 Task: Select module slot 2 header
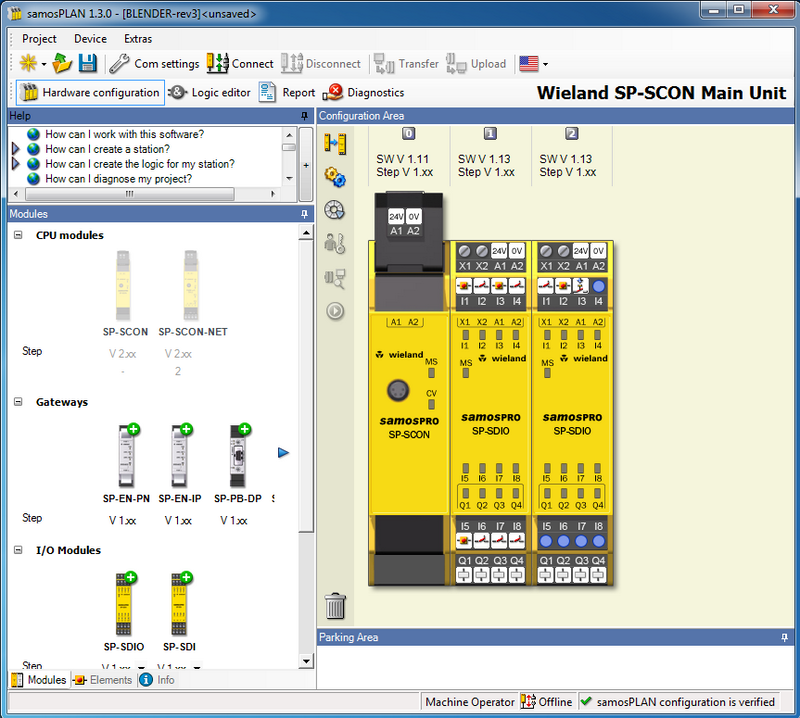point(571,134)
